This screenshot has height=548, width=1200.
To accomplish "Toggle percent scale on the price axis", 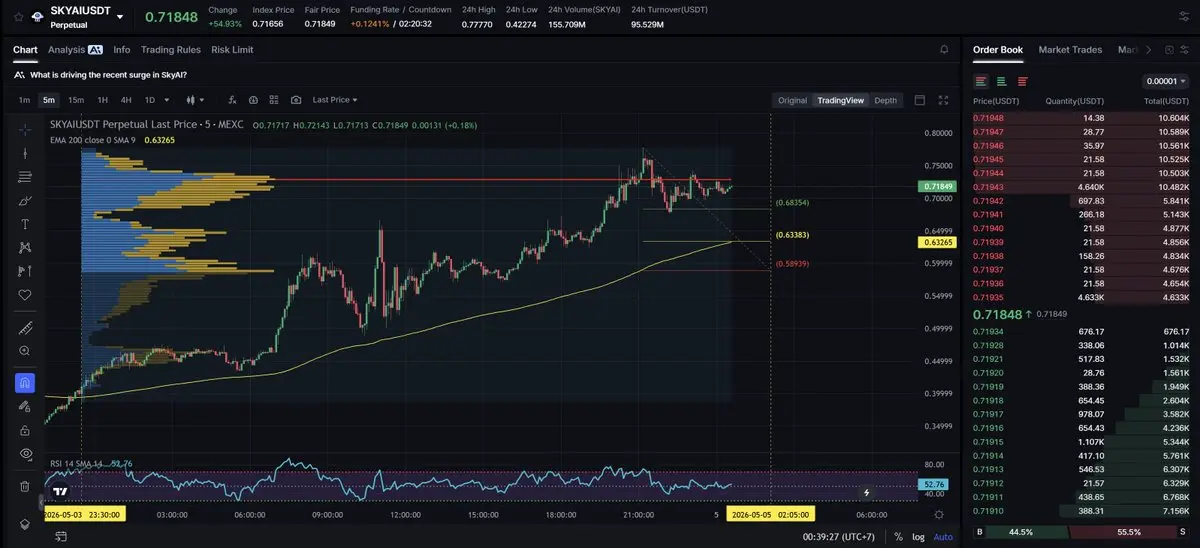I will (x=898, y=537).
